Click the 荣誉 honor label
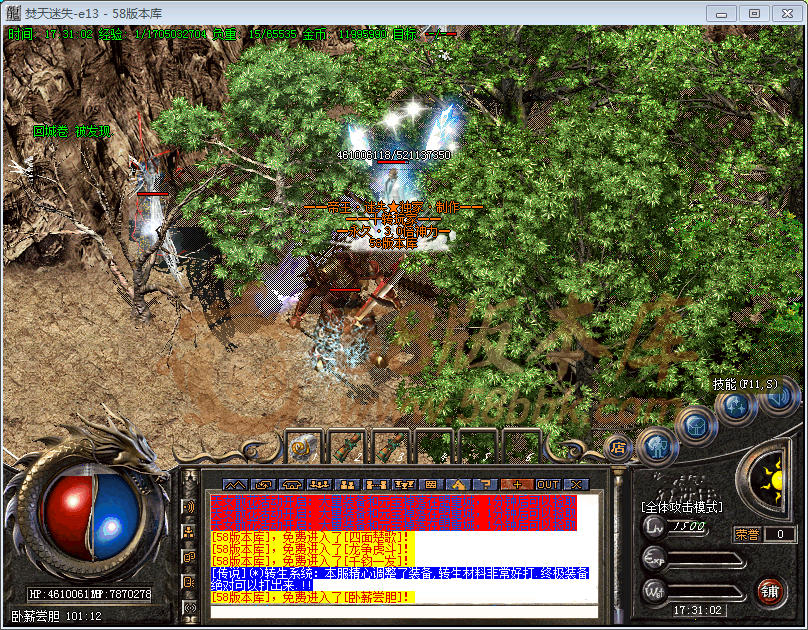This screenshot has height=630, width=808. tap(747, 534)
